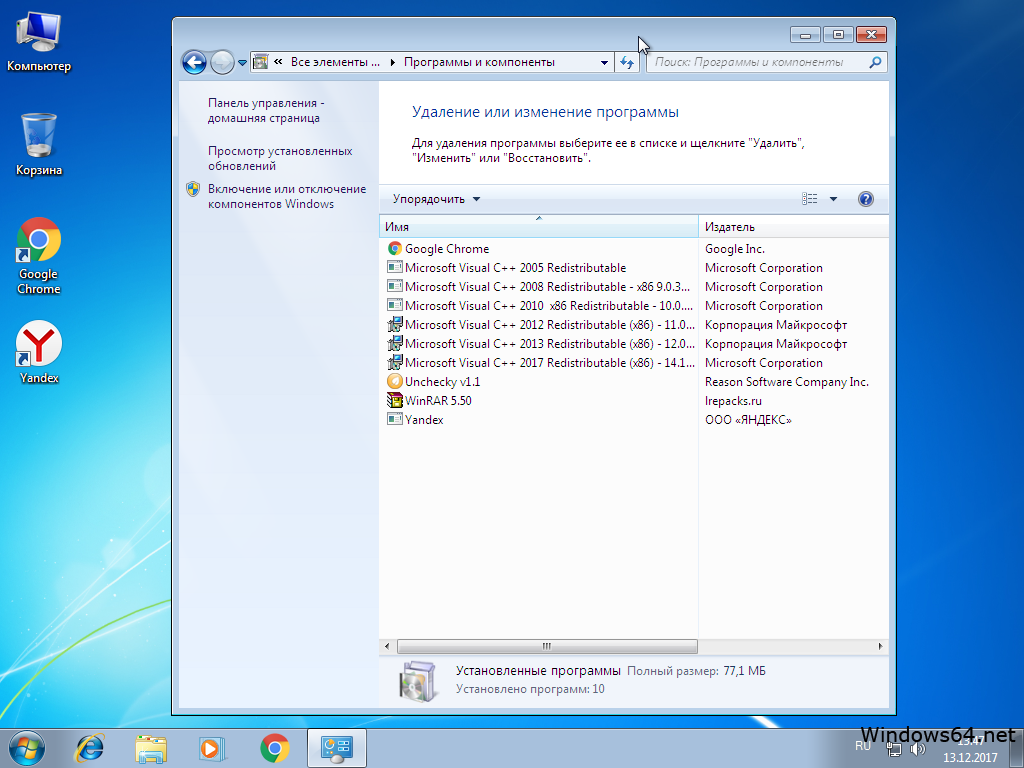The image size is (1024, 768).
Task: Open the help question mark button
Action: 865,199
